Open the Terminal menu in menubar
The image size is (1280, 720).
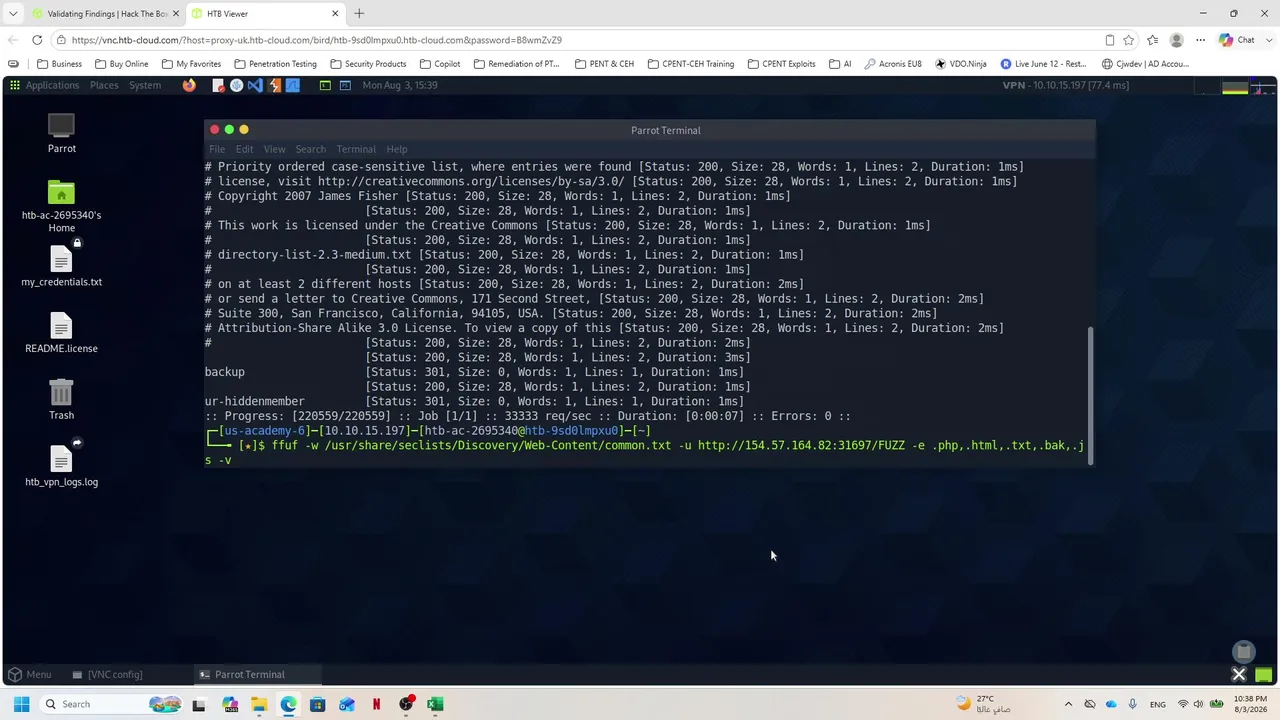click(x=356, y=149)
